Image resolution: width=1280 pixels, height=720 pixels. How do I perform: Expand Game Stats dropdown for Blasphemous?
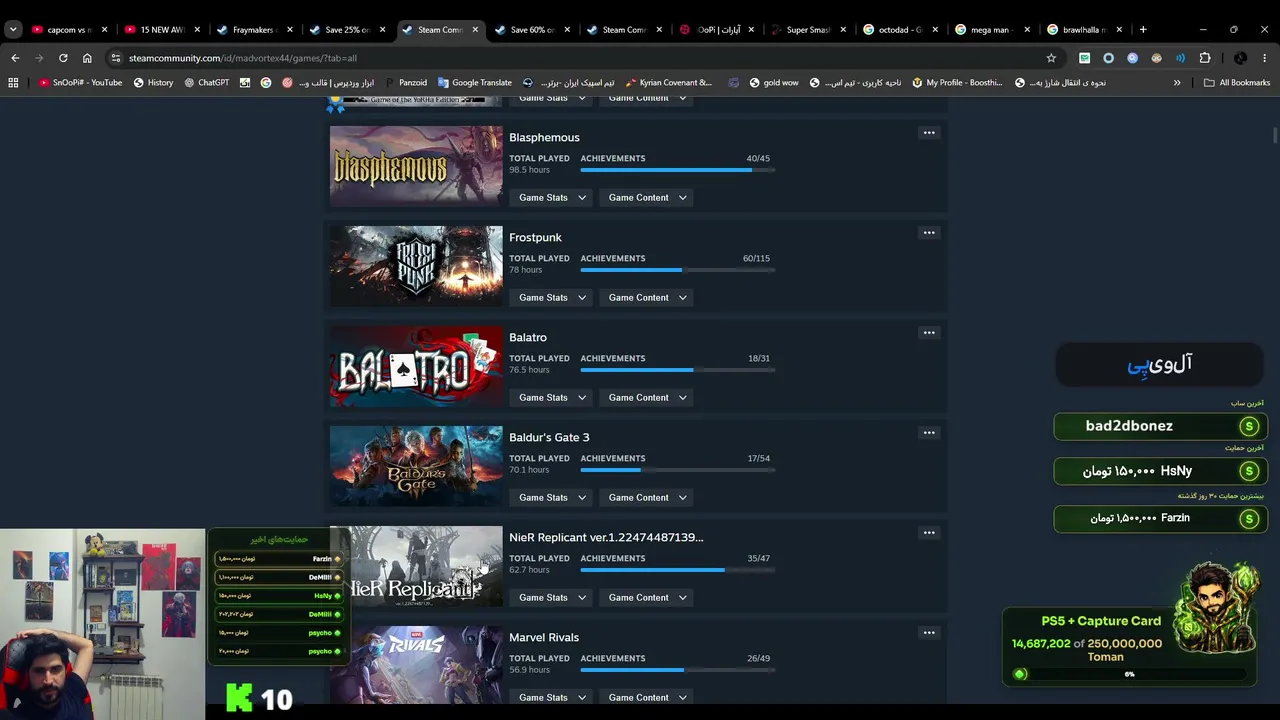pyautogui.click(x=552, y=198)
